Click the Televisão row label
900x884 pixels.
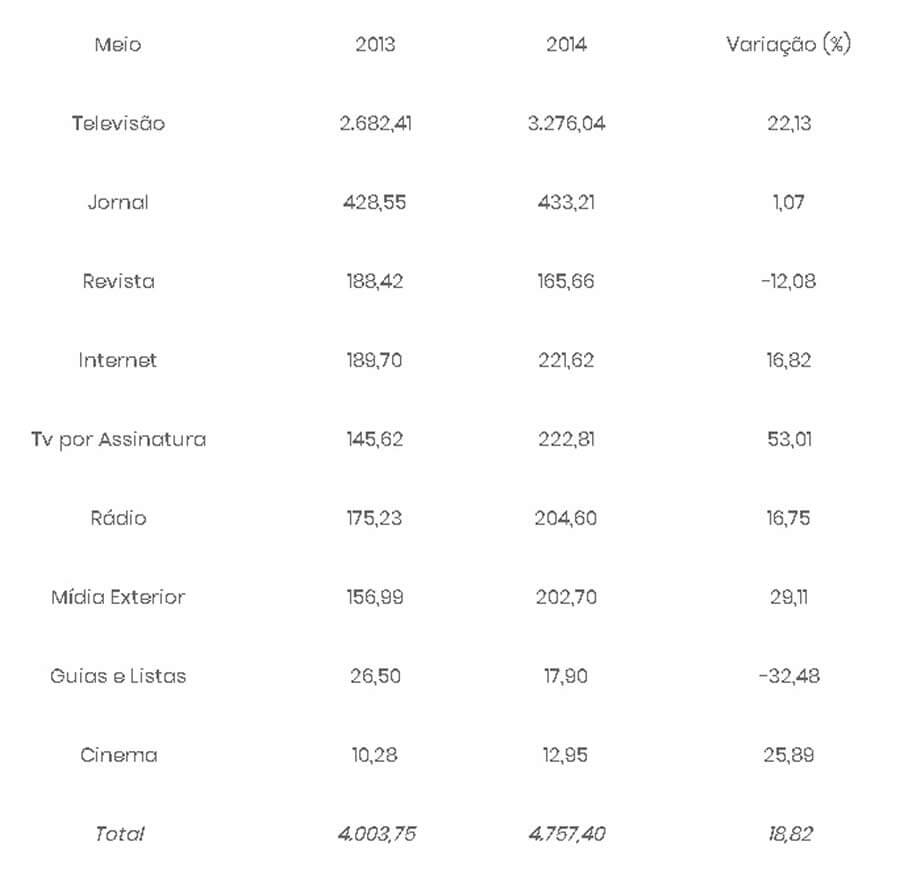pos(118,124)
